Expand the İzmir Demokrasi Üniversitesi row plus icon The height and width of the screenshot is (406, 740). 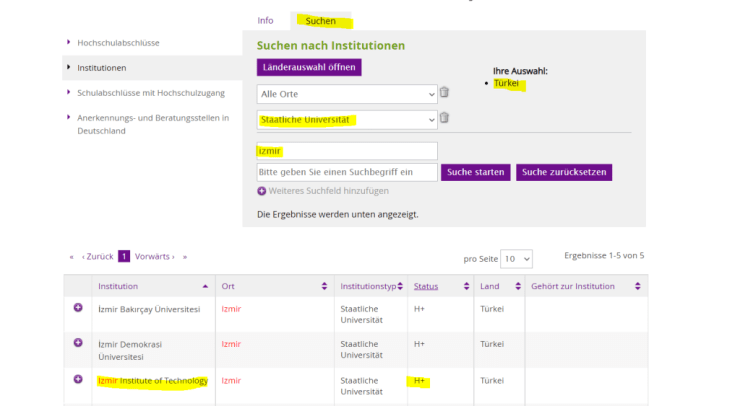(x=78, y=343)
